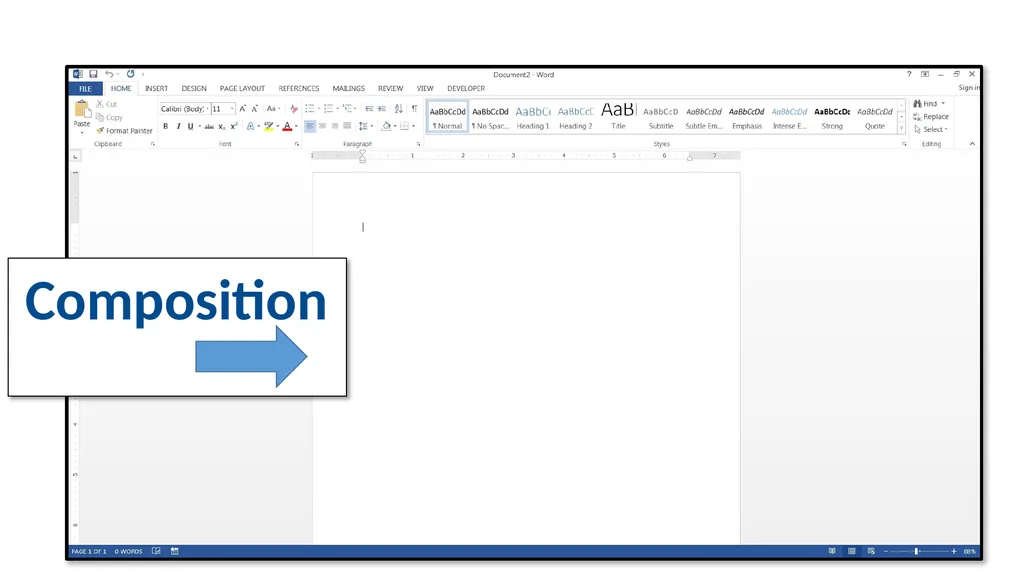Image resolution: width=1024 pixels, height=575 pixels.
Task: Switch to Read Mode view in status bar
Action: pos(832,551)
